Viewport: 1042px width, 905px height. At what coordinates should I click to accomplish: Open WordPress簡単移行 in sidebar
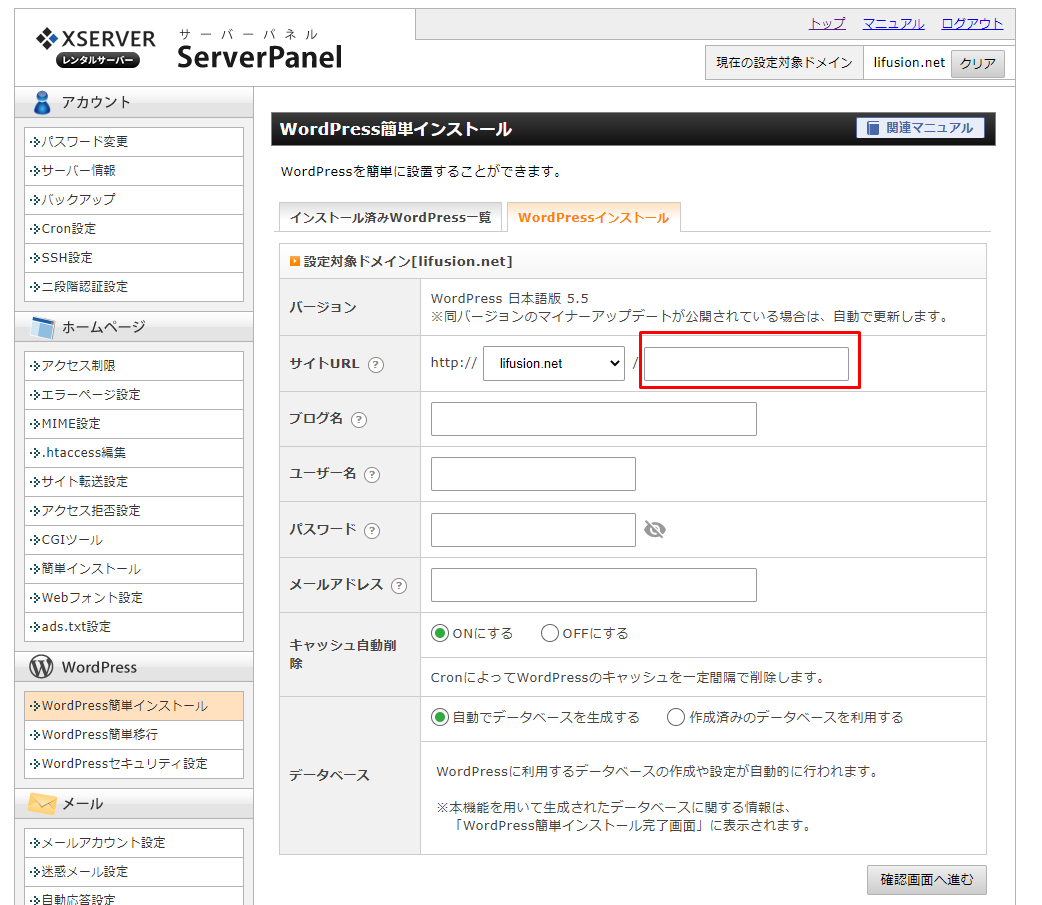pyautogui.click(x=134, y=735)
